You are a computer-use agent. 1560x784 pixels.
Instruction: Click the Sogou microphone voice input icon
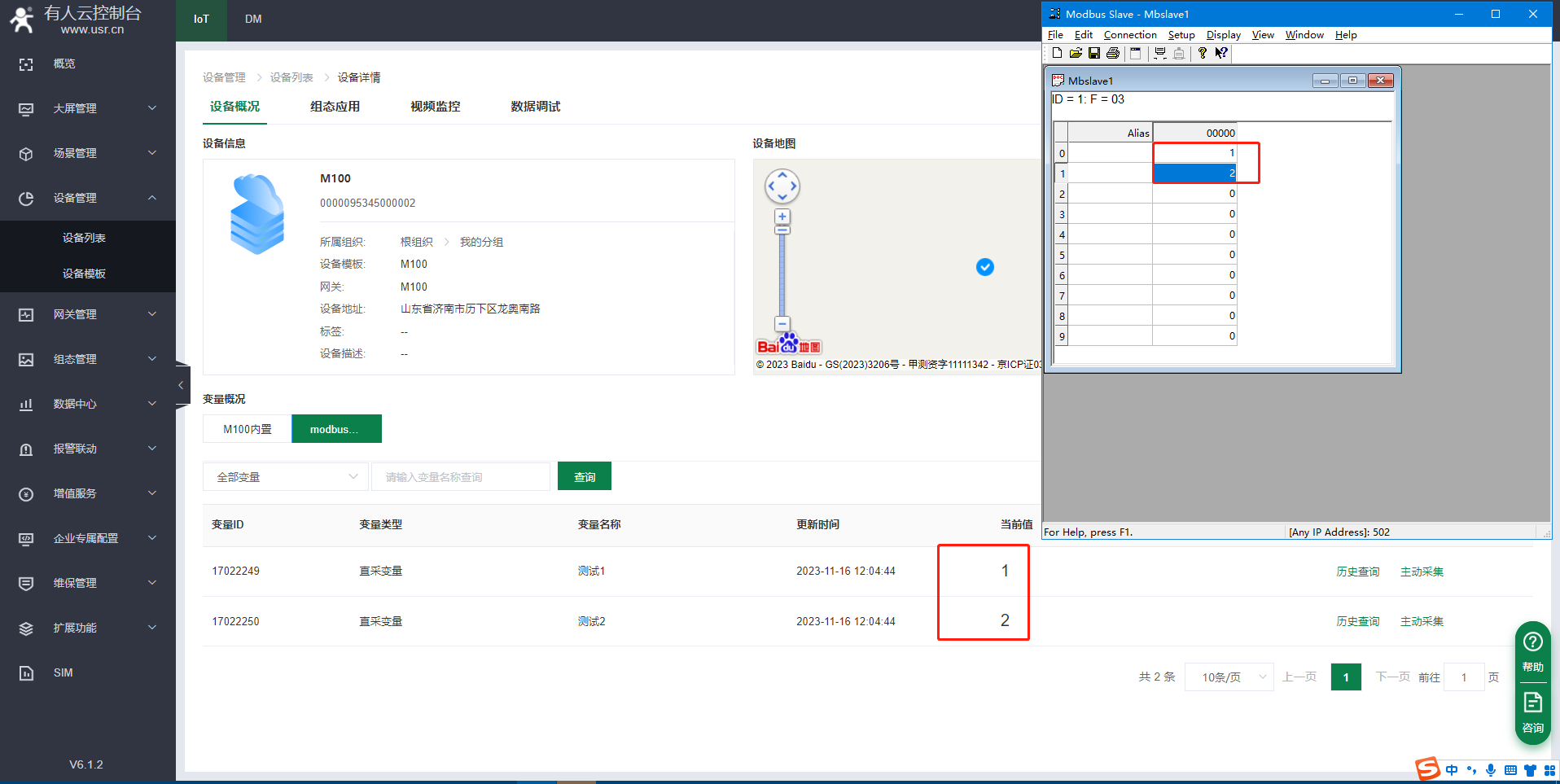[1491, 770]
